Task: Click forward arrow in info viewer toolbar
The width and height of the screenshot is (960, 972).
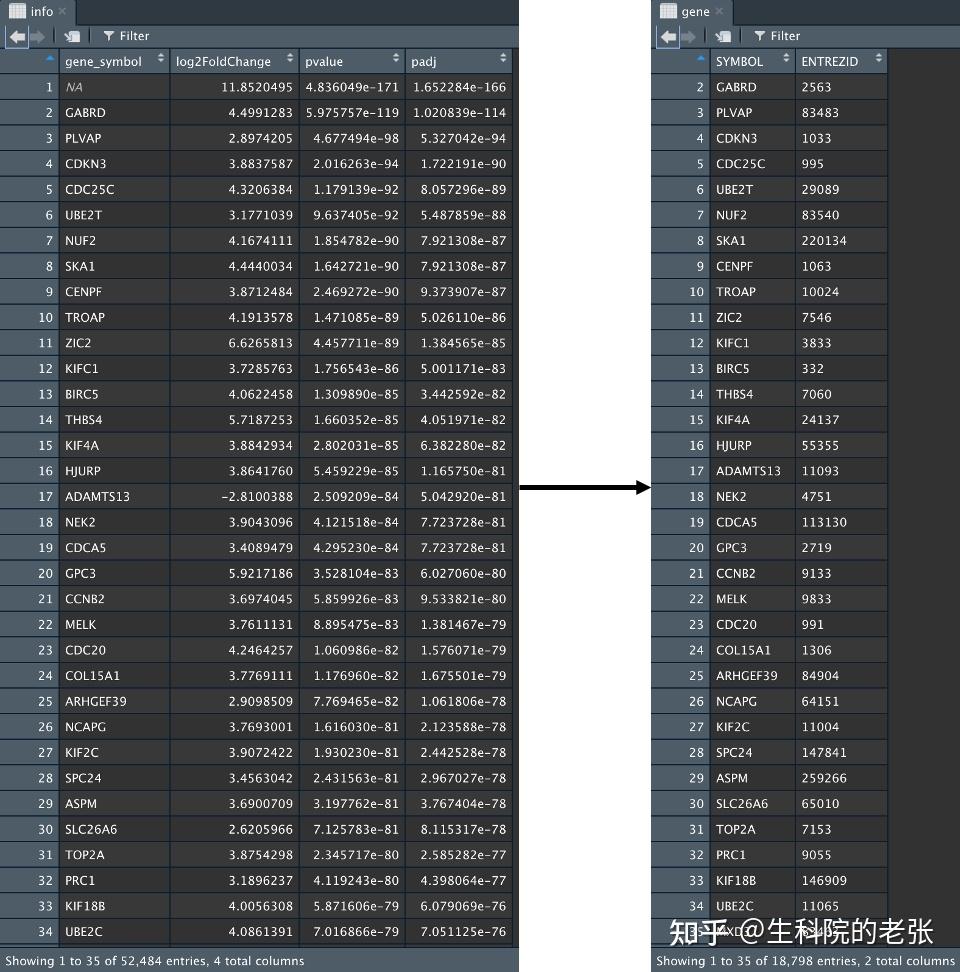Action: click(38, 37)
